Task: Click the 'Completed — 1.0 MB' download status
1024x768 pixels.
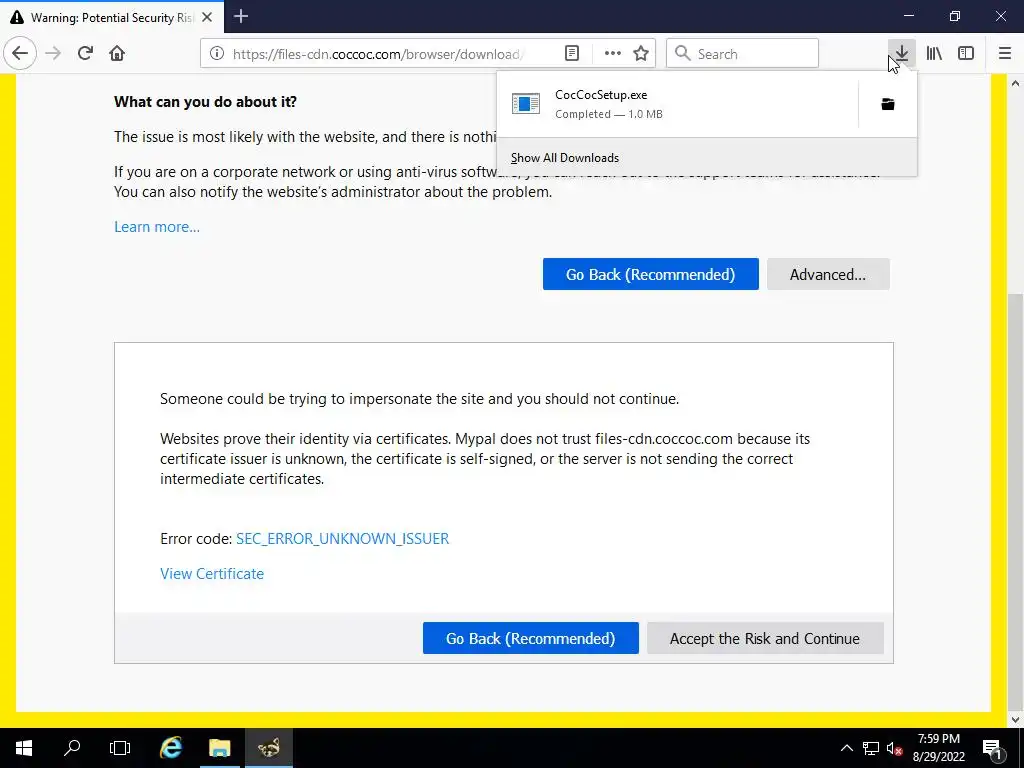Action: pos(609,114)
